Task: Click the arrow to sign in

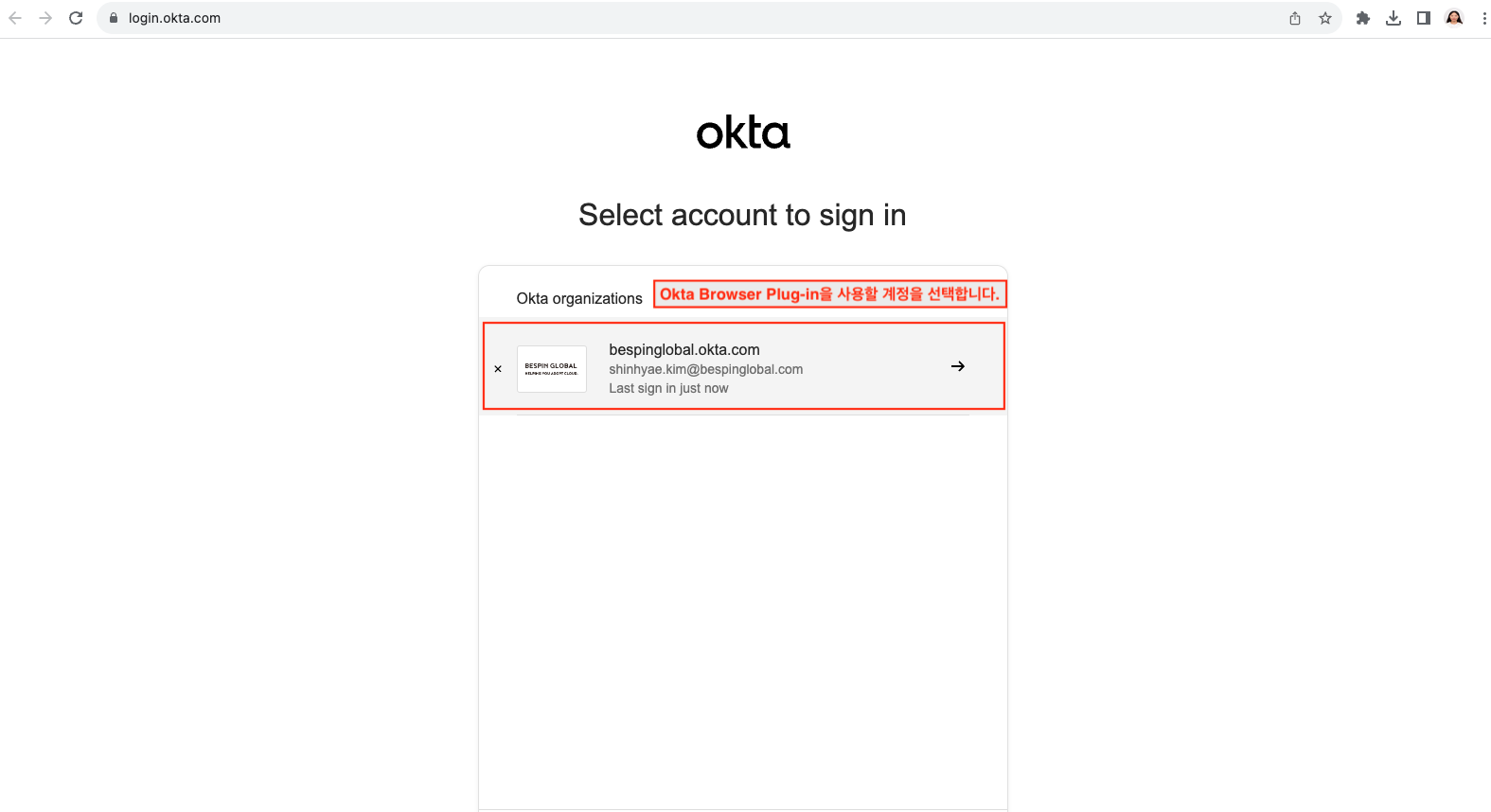Action: tap(958, 366)
